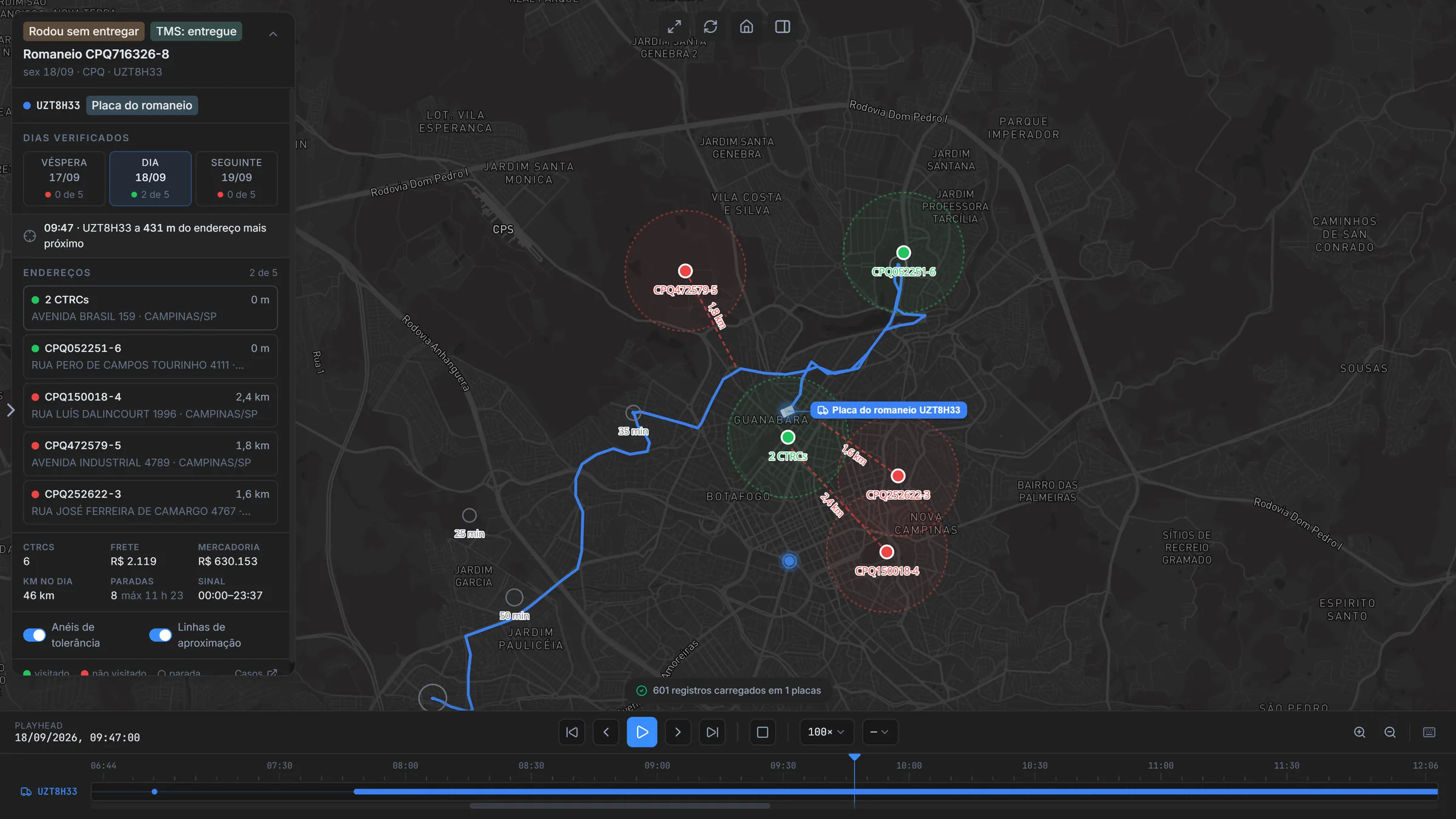Zoom in the timeline
Viewport: 1456px width, 819px height.
click(1360, 732)
